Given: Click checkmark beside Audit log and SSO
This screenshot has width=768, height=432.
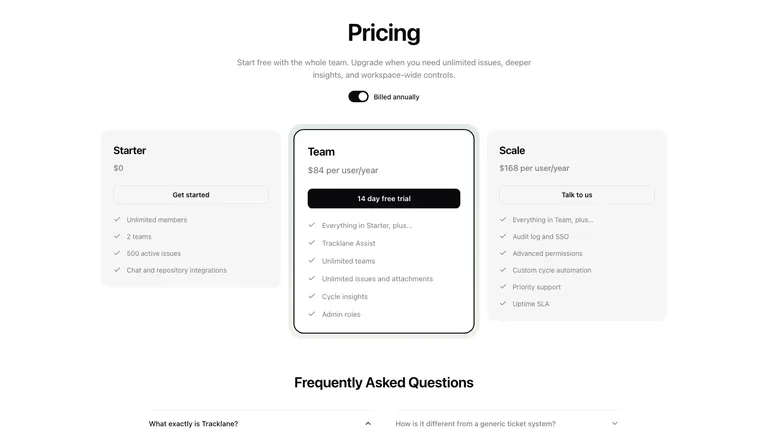Looking at the screenshot, I should 503,236.
